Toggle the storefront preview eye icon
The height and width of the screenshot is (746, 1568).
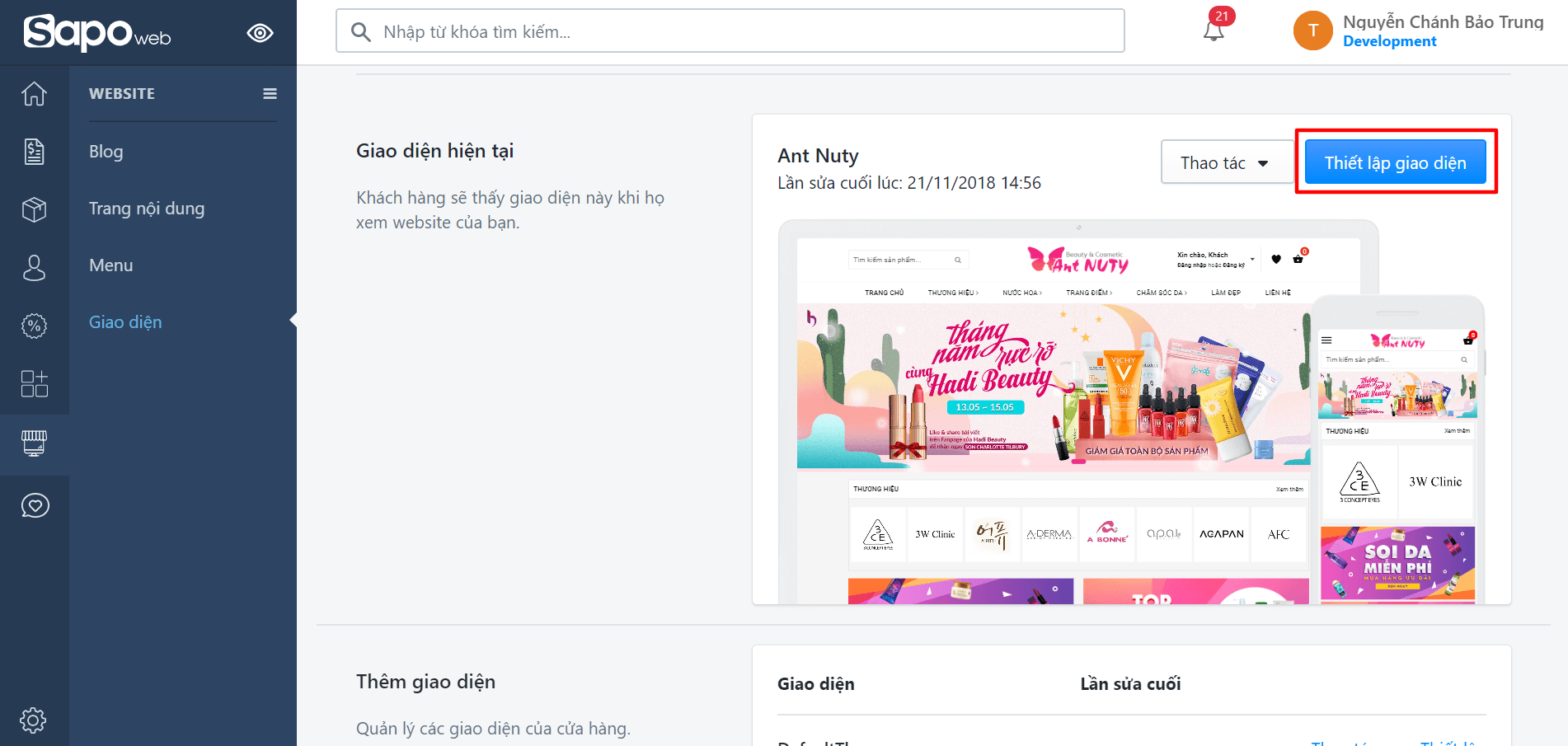tap(260, 33)
